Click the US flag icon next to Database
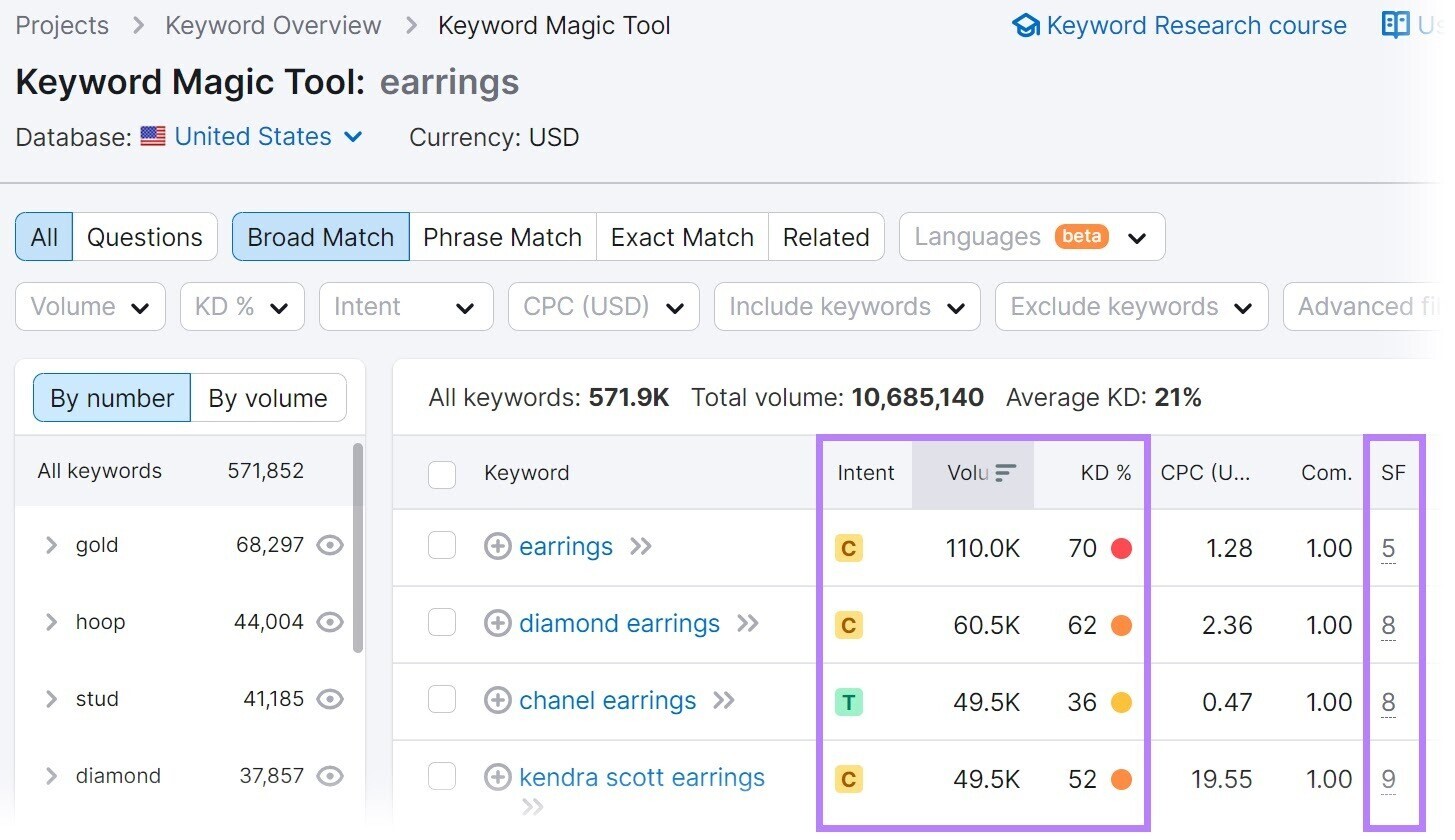Image resolution: width=1455 pixels, height=840 pixels. 152,136
